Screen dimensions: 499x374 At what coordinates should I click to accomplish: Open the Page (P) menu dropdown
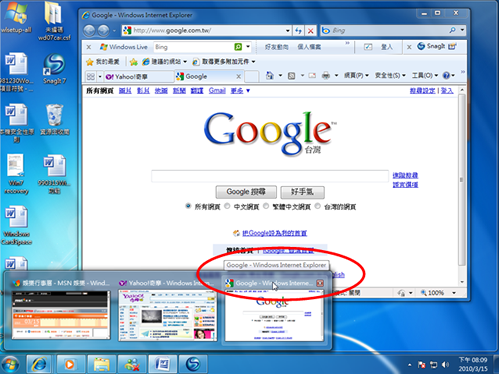click(356, 76)
